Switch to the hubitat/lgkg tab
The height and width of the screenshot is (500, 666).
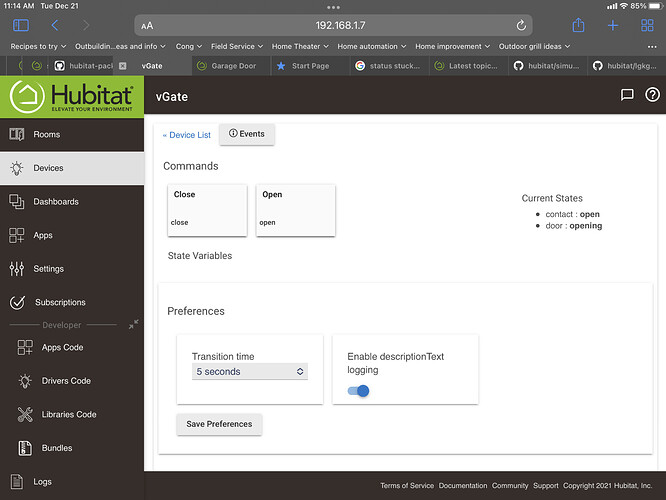[x=627, y=66]
